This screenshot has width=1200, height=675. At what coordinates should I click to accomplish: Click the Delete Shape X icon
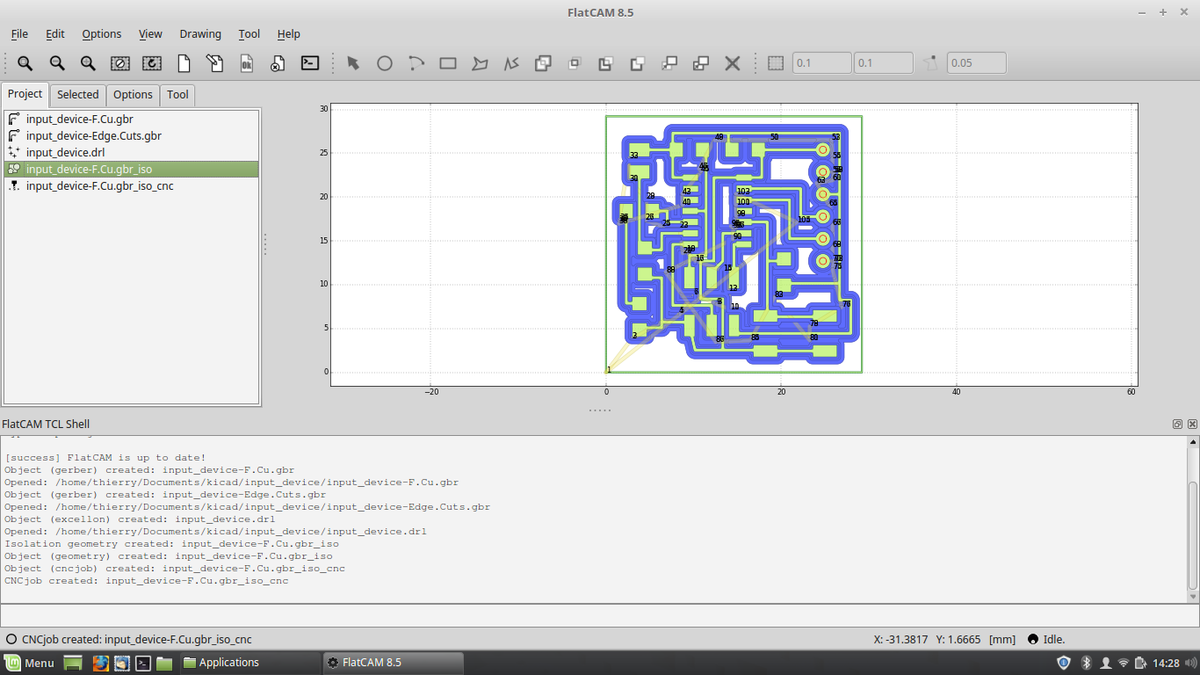732,63
